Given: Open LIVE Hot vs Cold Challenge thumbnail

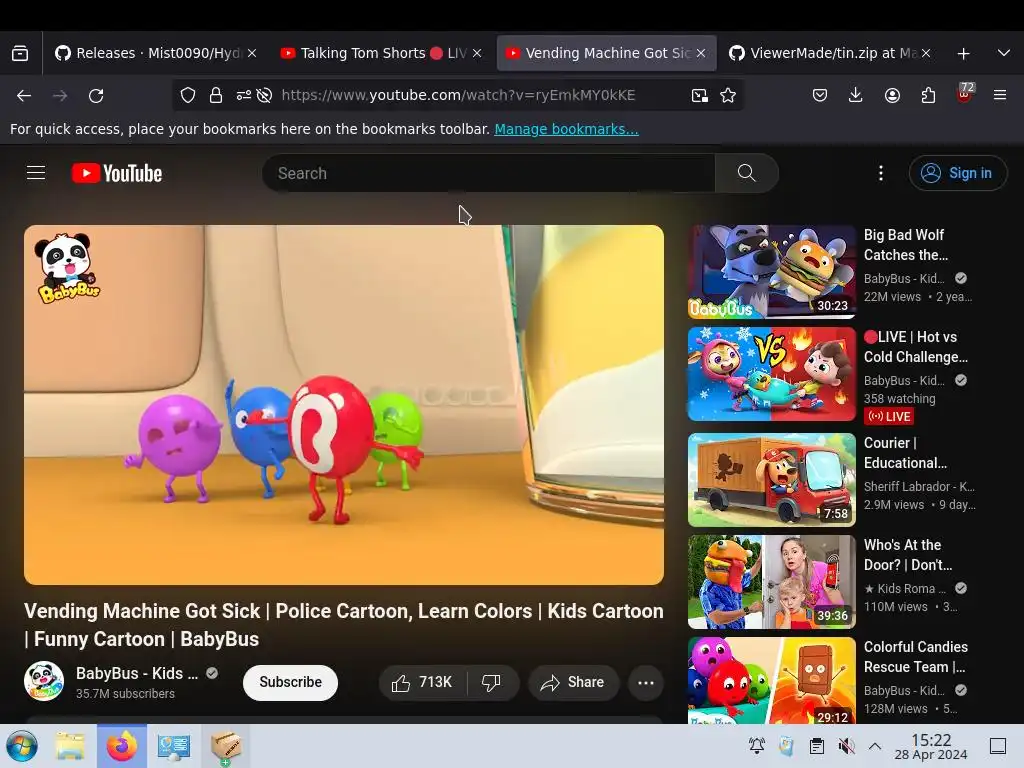Looking at the screenshot, I should pos(771,374).
